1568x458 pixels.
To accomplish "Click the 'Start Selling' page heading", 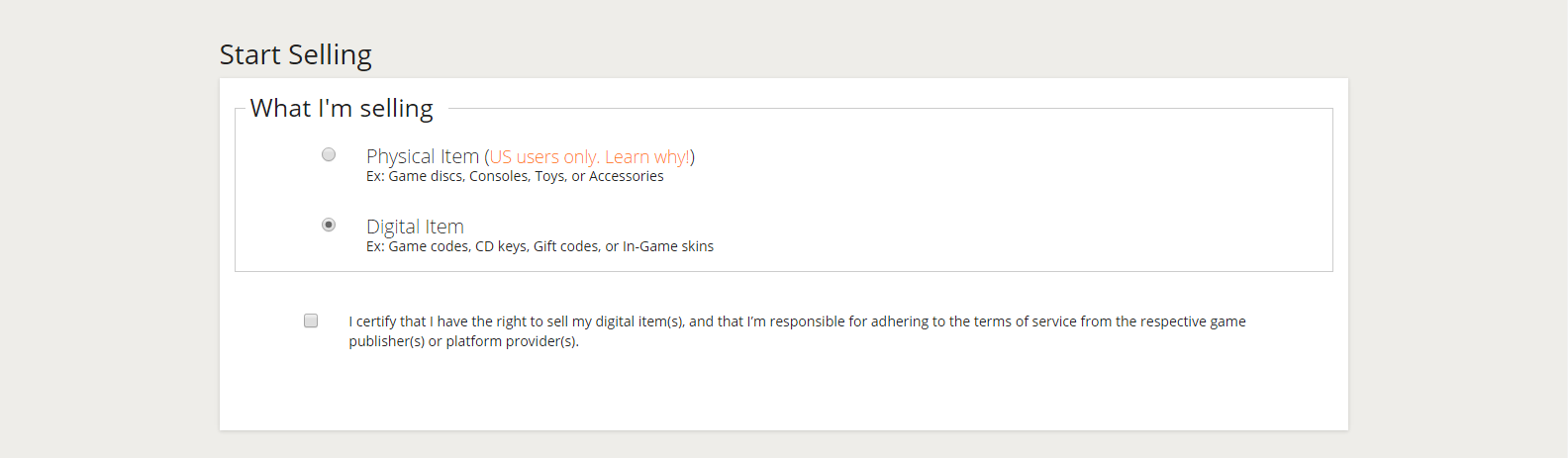I will click(295, 54).
